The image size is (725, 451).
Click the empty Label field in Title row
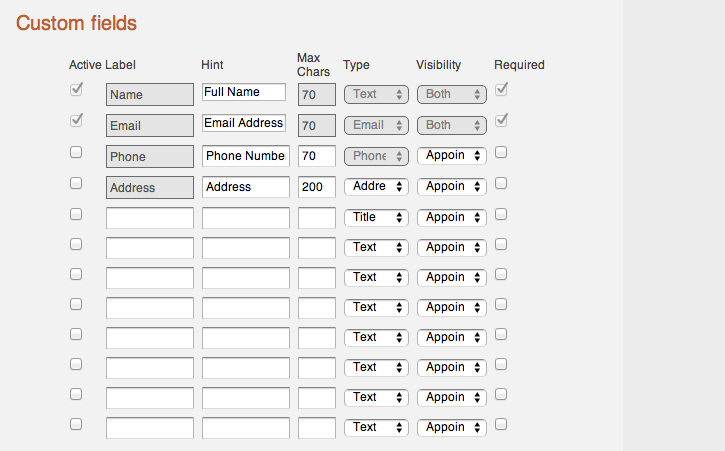[x=150, y=218]
